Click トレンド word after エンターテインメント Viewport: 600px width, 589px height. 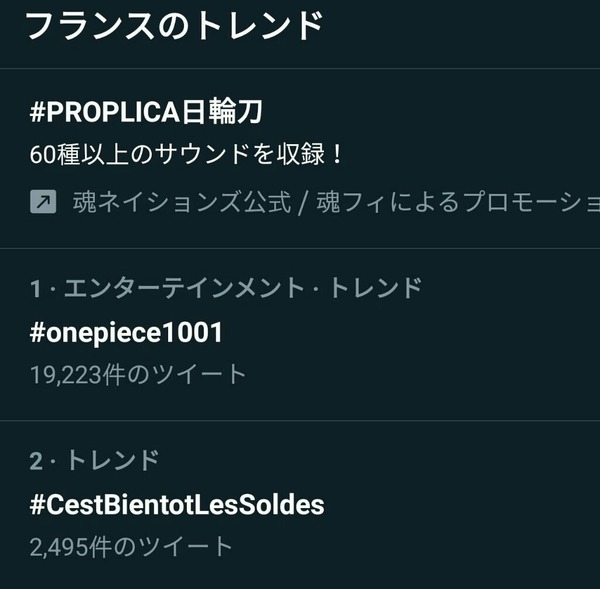tap(372, 289)
